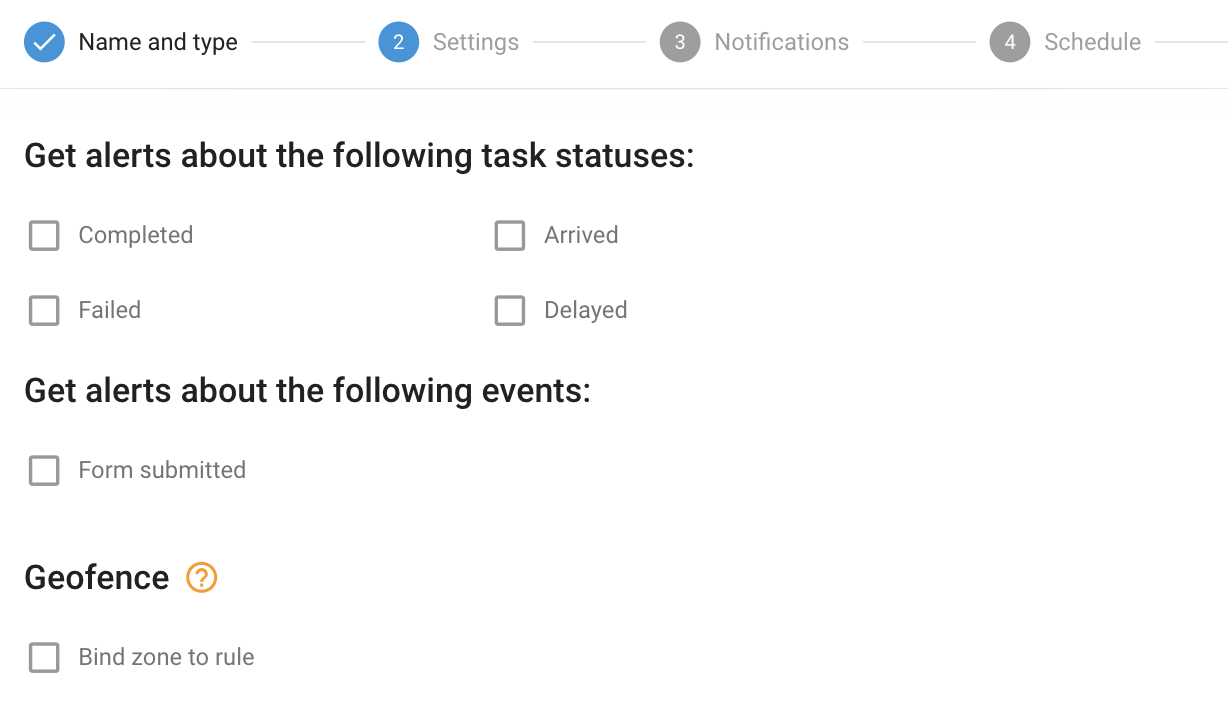Click the step 3 circle icon
Image resolution: width=1228 pixels, height=706 pixels.
coord(680,42)
